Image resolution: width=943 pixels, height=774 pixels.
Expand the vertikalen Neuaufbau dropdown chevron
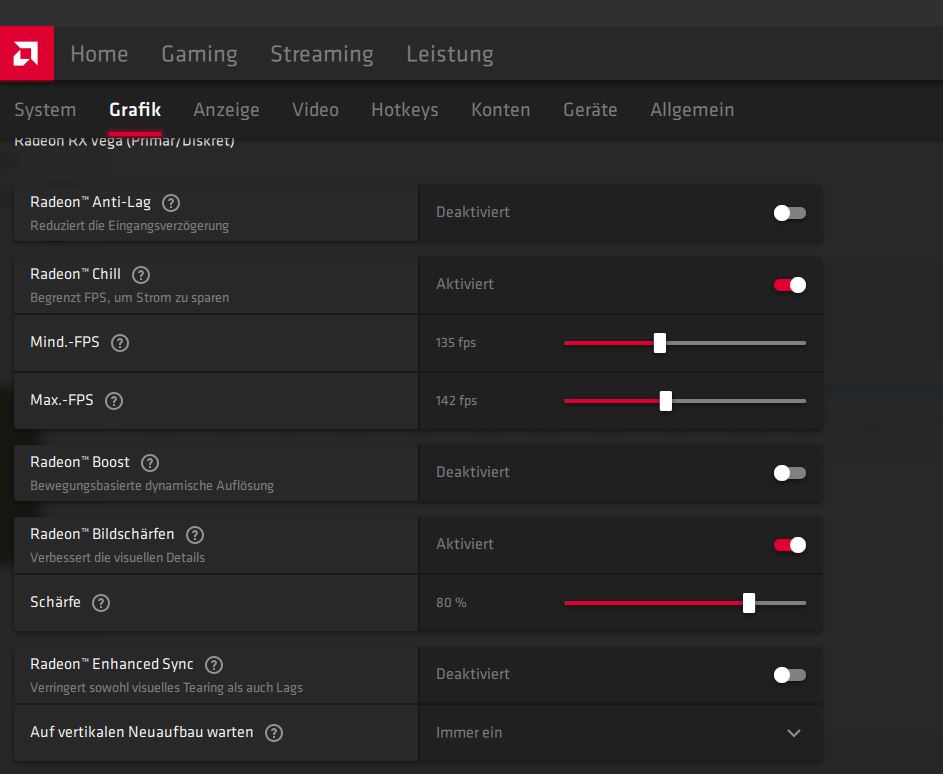(794, 733)
